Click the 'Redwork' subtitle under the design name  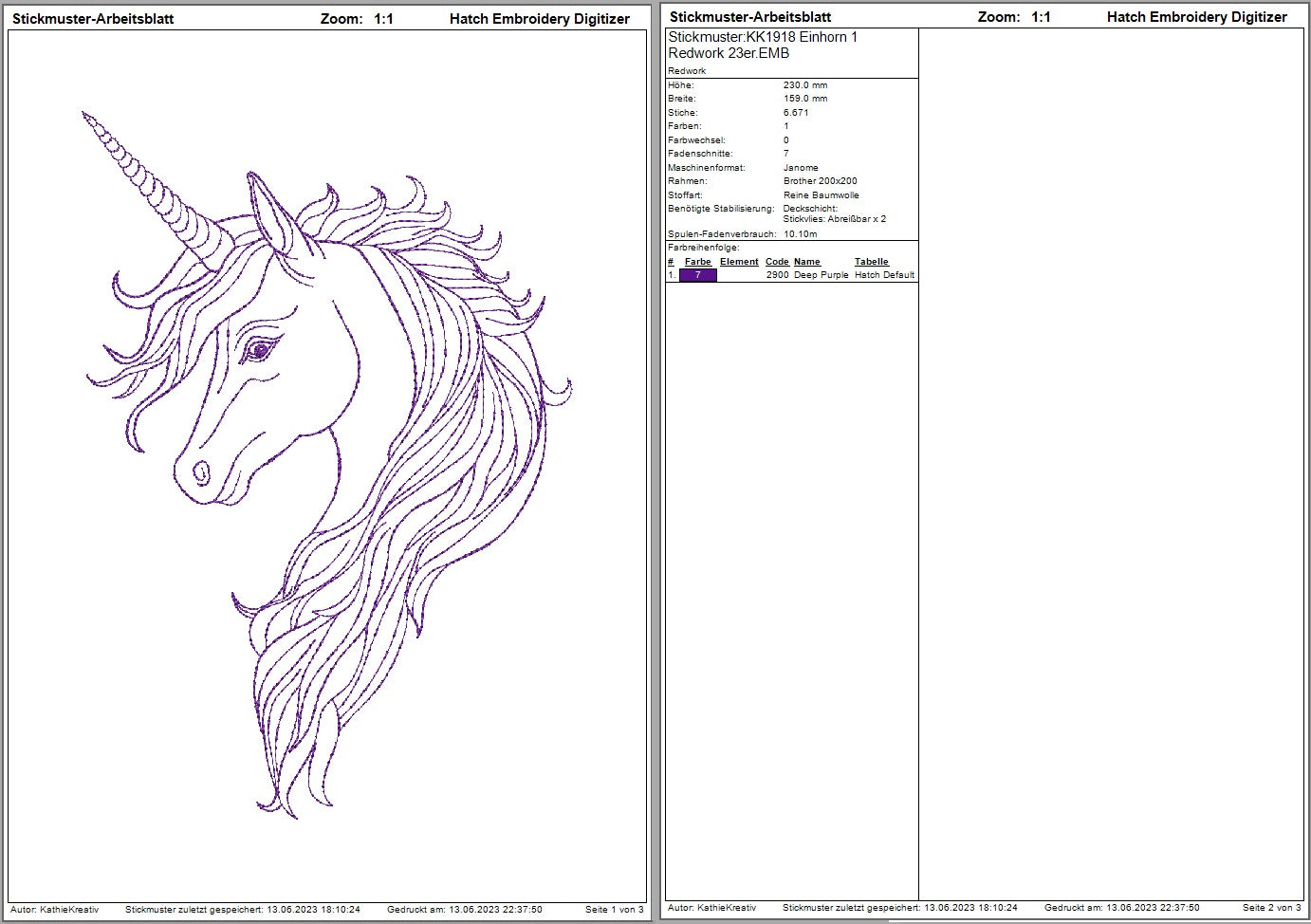[x=687, y=71]
